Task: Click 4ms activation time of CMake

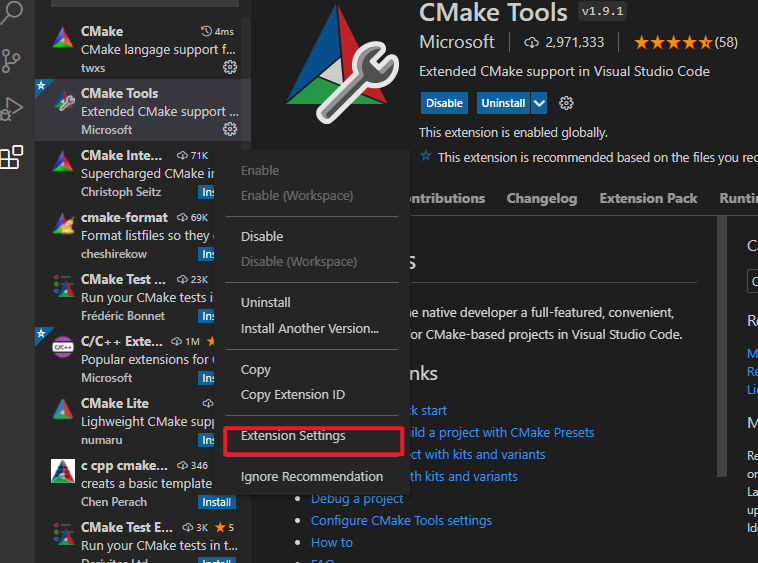Action: click(x=218, y=31)
